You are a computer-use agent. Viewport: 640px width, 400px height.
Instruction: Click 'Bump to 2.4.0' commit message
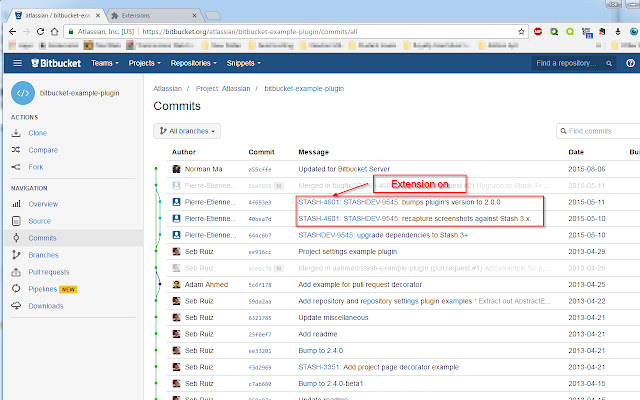320,351
